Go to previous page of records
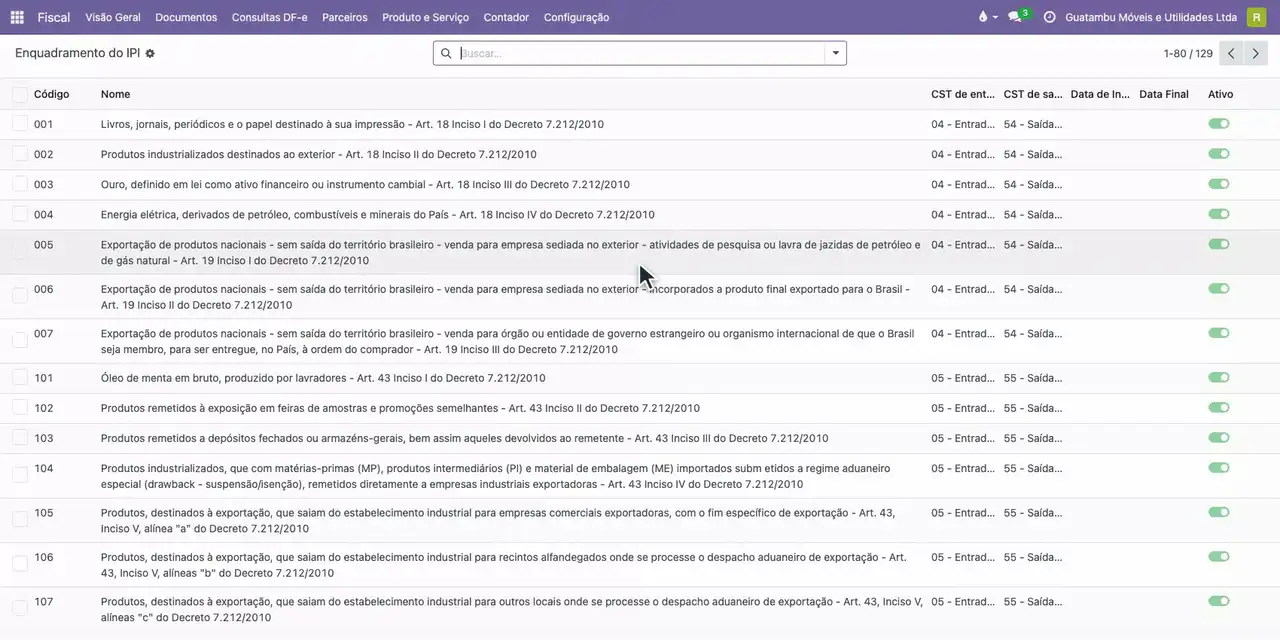The height and width of the screenshot is (640, 1280). (1232, 53)
